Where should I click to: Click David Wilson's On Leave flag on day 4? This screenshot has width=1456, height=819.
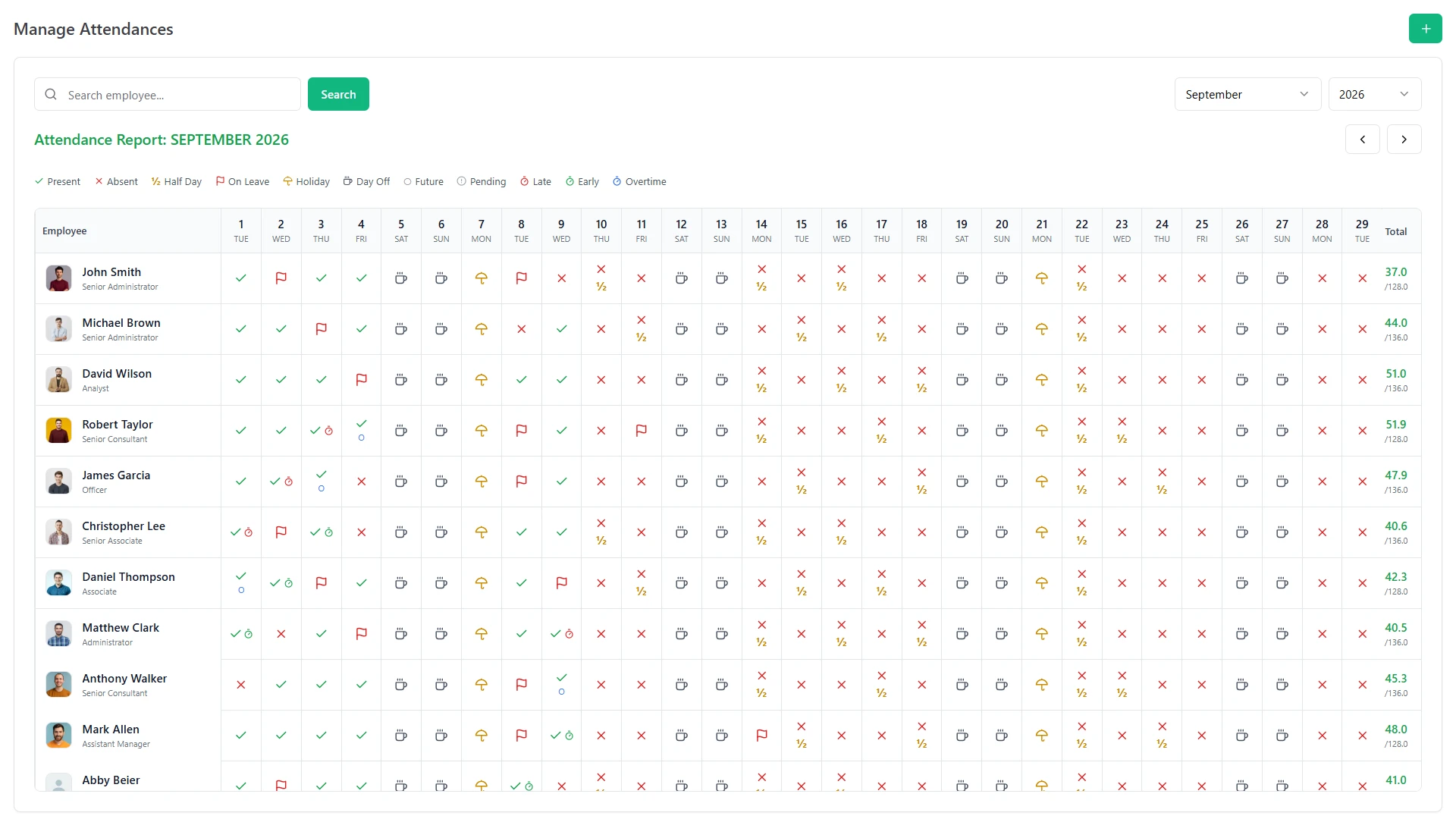point(362,380)
